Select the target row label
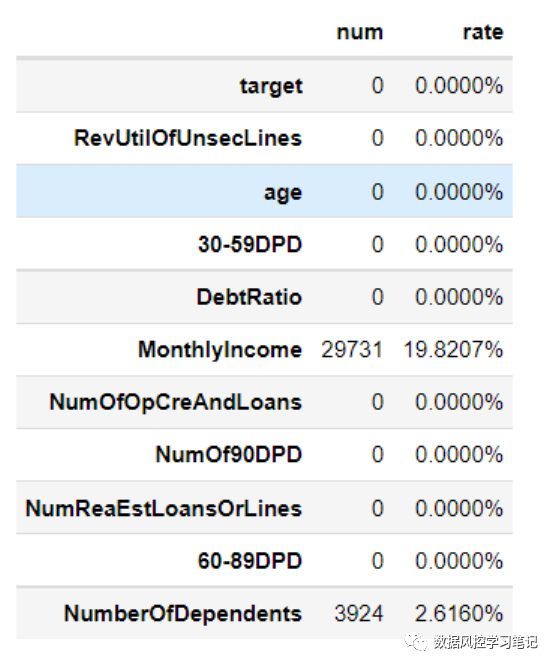 point(271,86)
